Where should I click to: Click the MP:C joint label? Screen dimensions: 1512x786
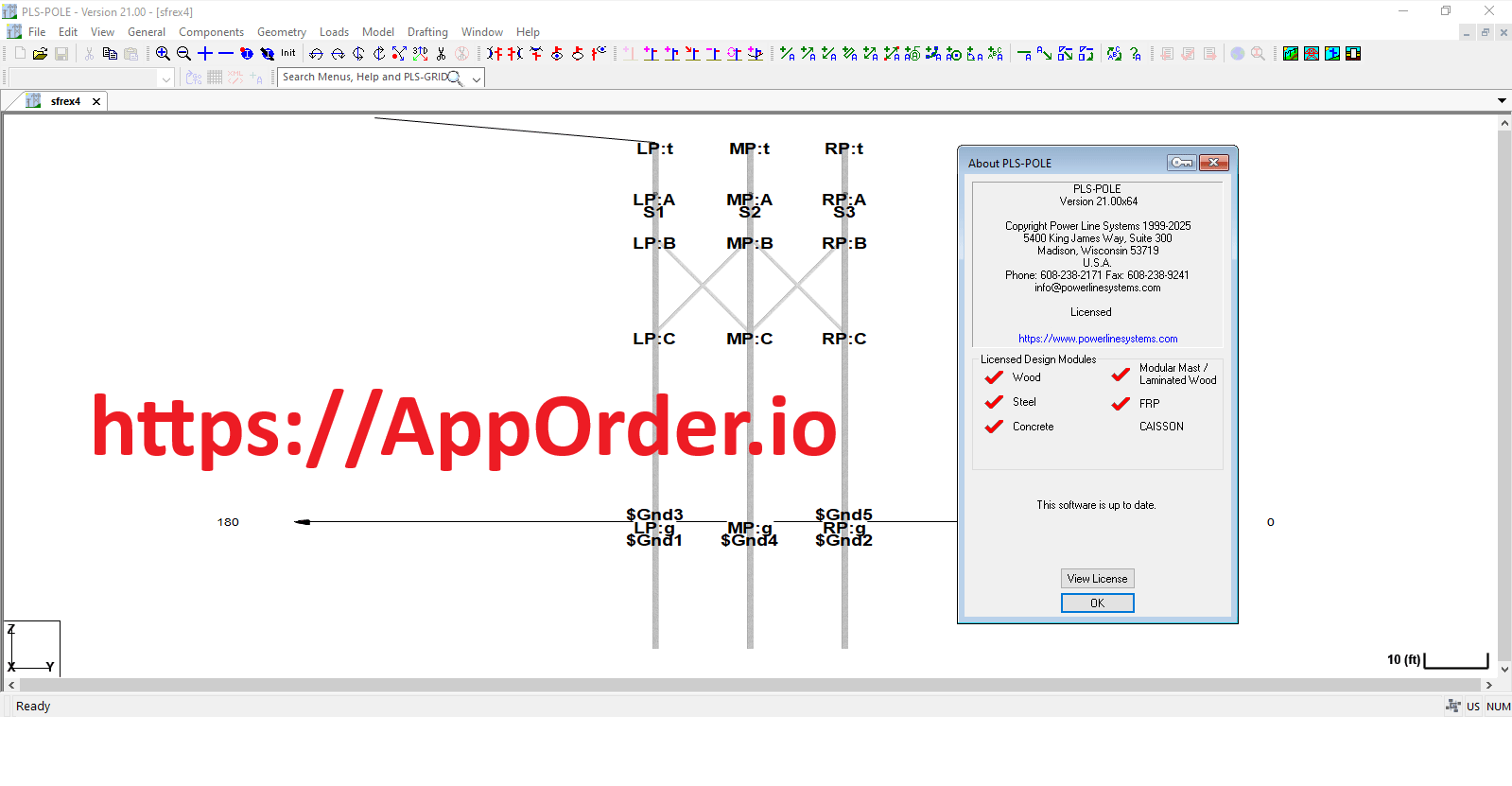pyautogui.click(x=749, y=339)
